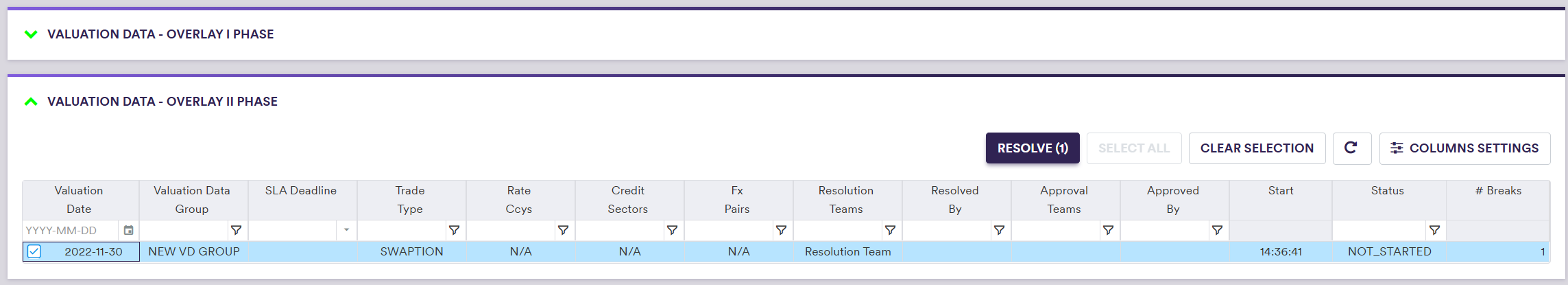Open filter for Status column
This screenshot has height=285, width=1568.
click(x=1434, y=230)
